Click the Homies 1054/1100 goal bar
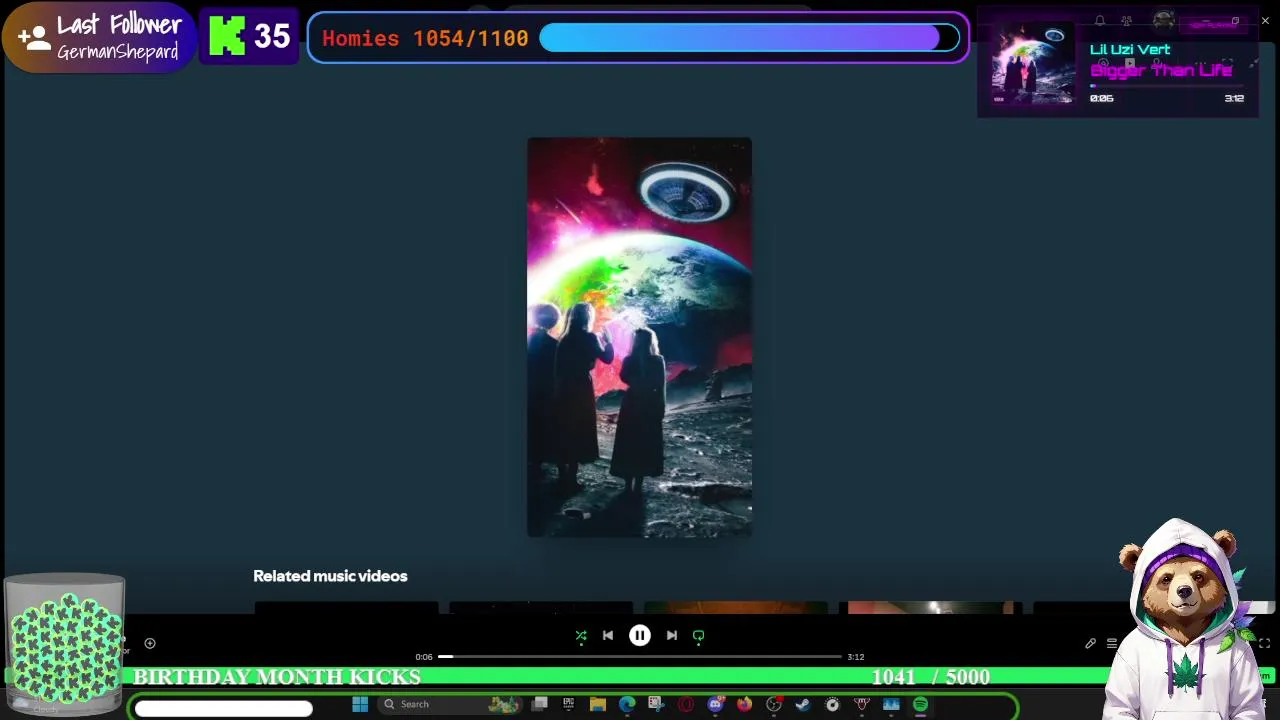The width and height of the screenshot is (1280, 720). [638, 38]
